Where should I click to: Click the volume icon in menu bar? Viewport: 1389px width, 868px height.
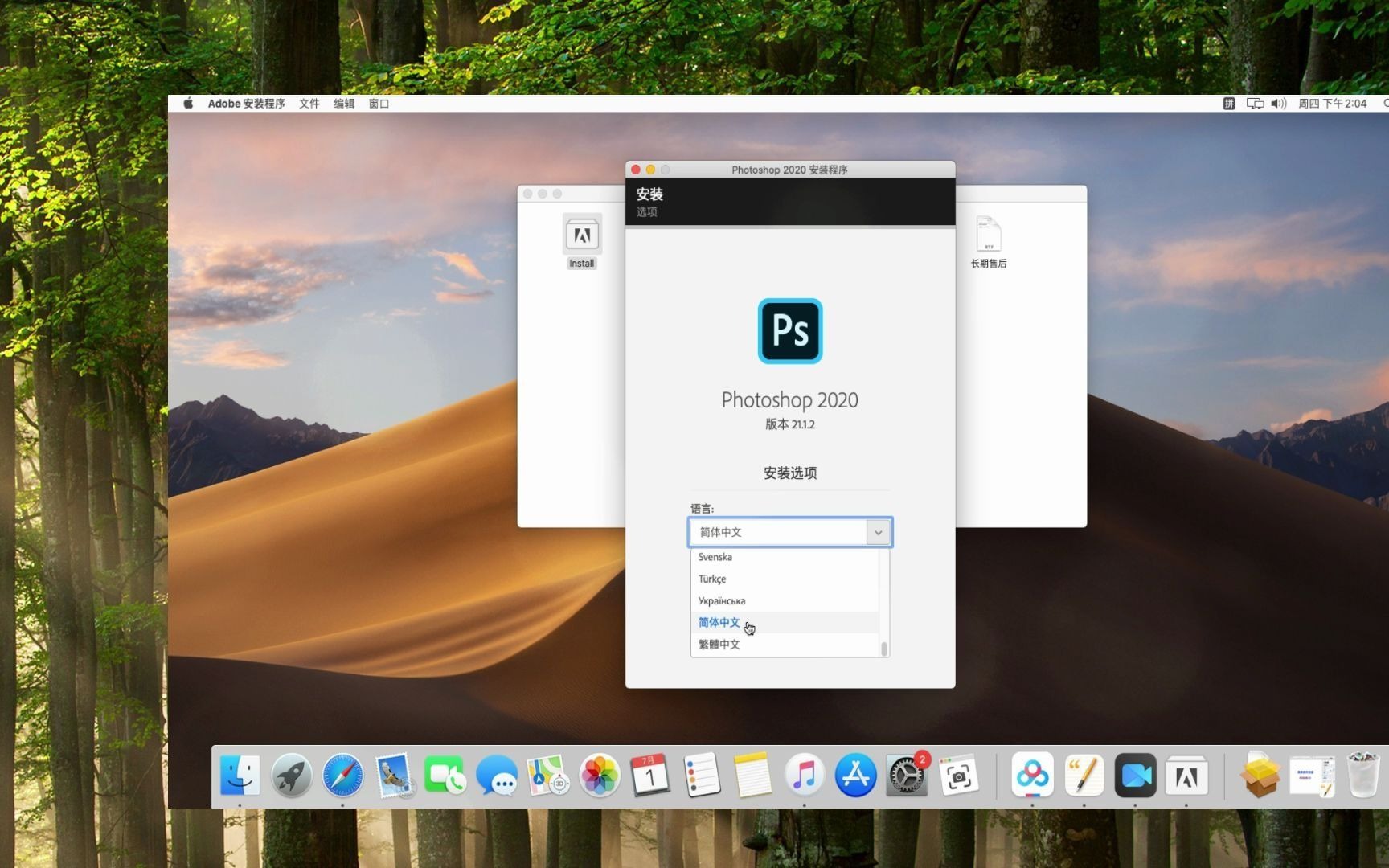tap(1279, 104)
